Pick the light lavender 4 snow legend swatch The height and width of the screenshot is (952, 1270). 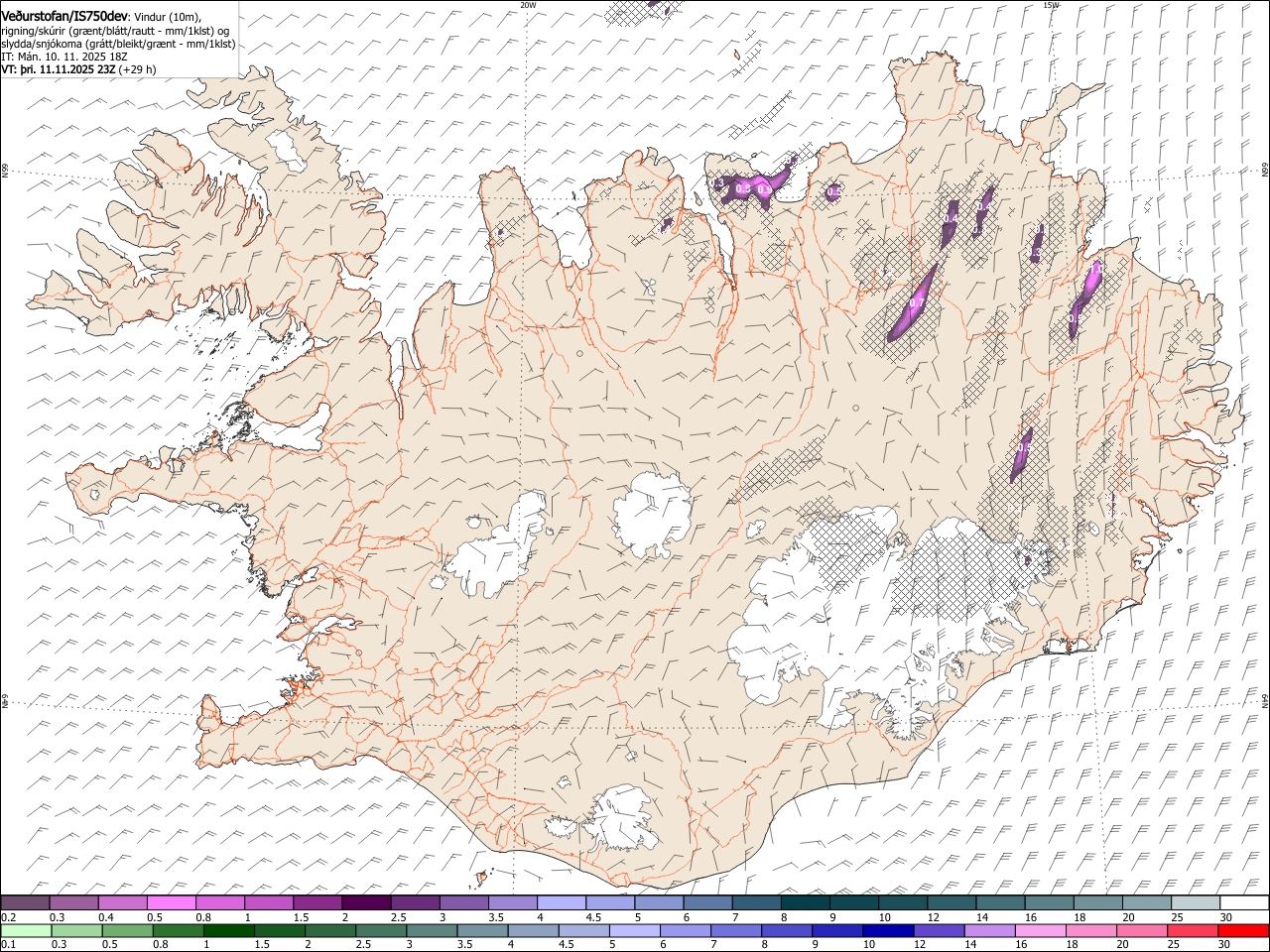point(562,902)
